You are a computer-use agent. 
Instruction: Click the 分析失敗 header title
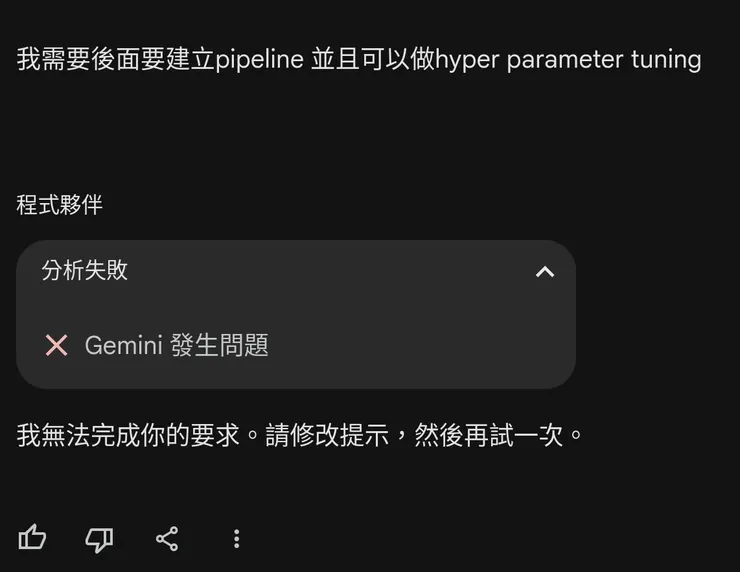(x=85, y=270)
